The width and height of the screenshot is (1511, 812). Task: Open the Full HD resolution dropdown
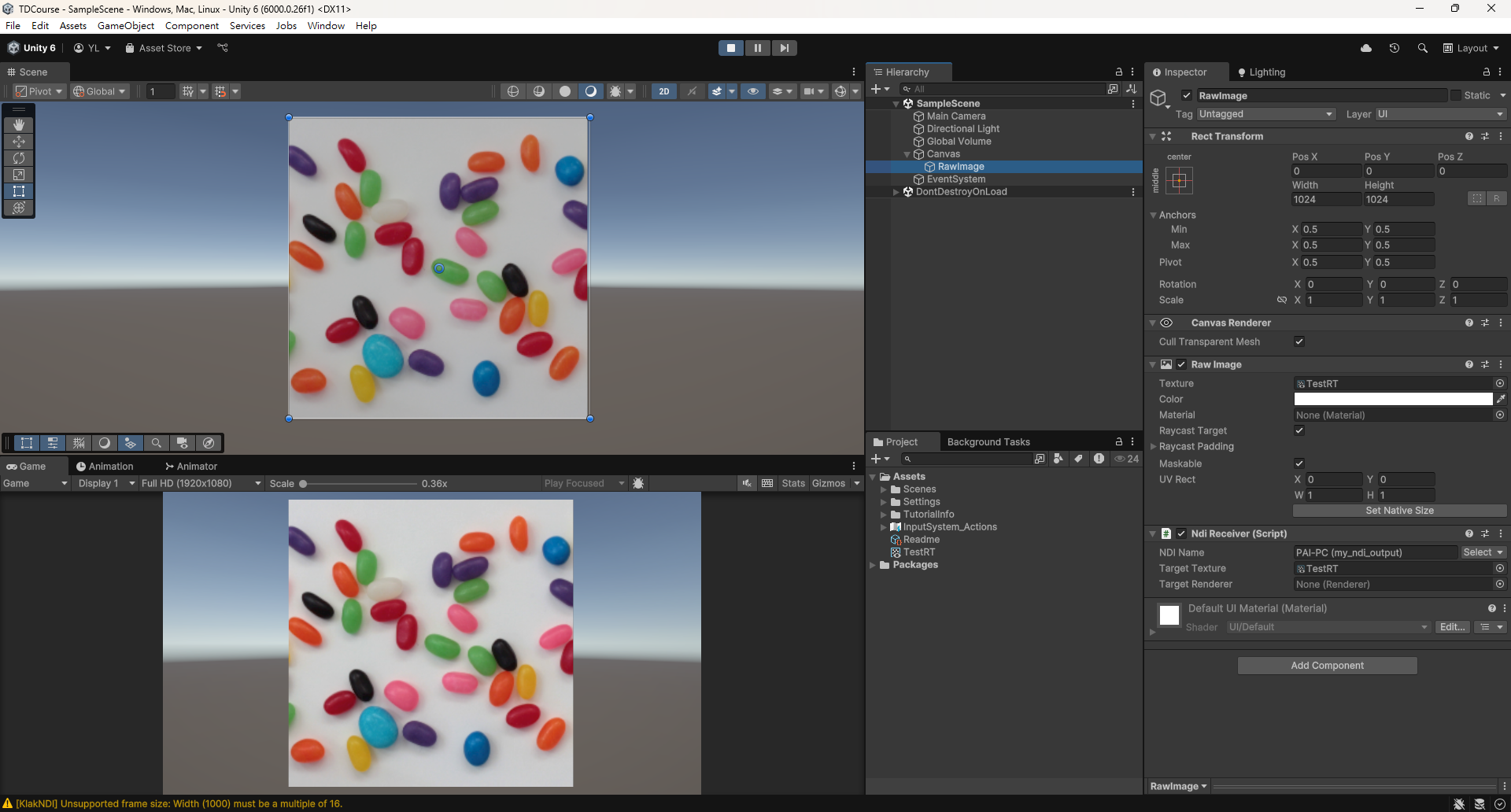201,483
